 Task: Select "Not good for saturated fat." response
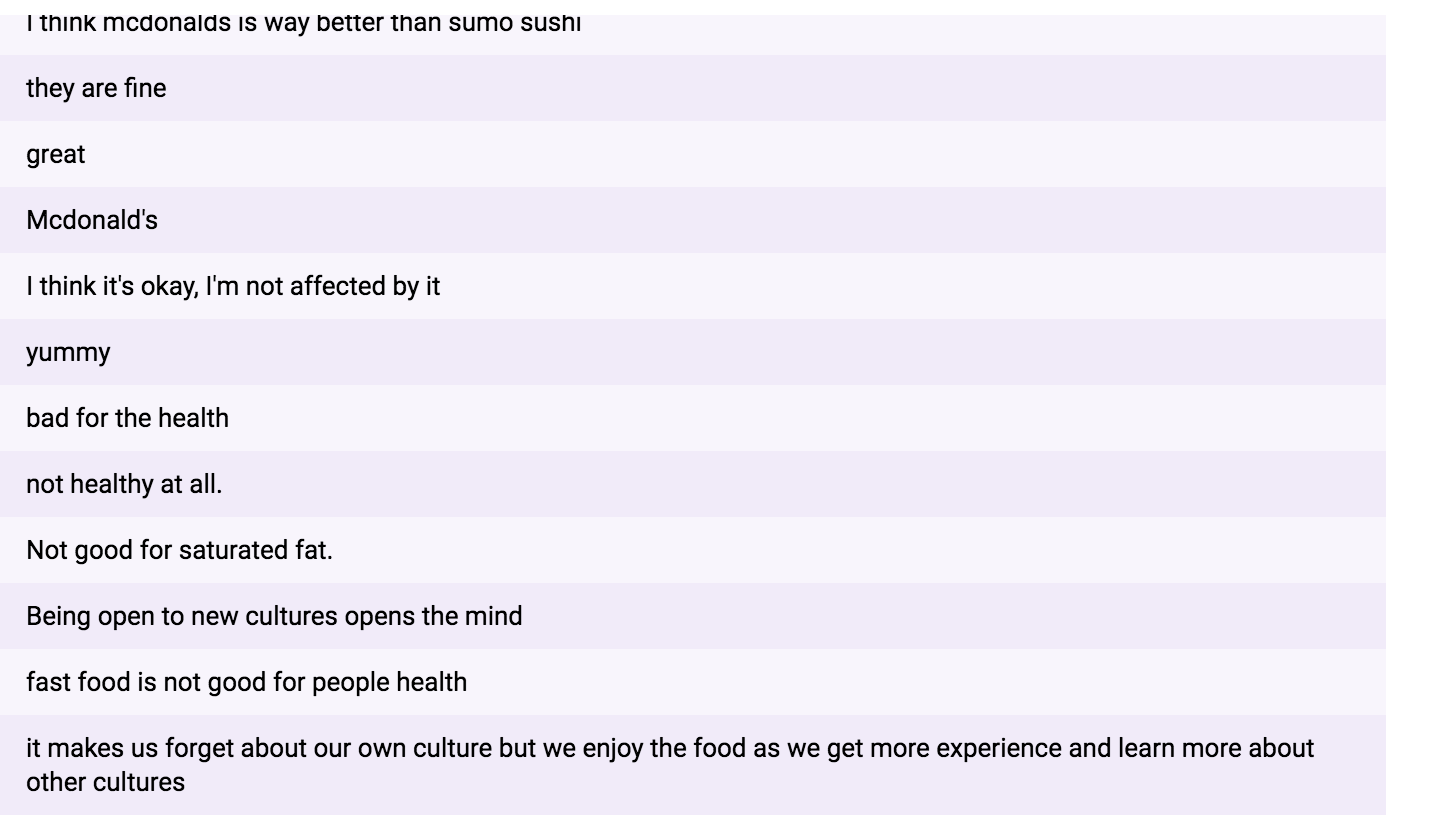[179, 550]
